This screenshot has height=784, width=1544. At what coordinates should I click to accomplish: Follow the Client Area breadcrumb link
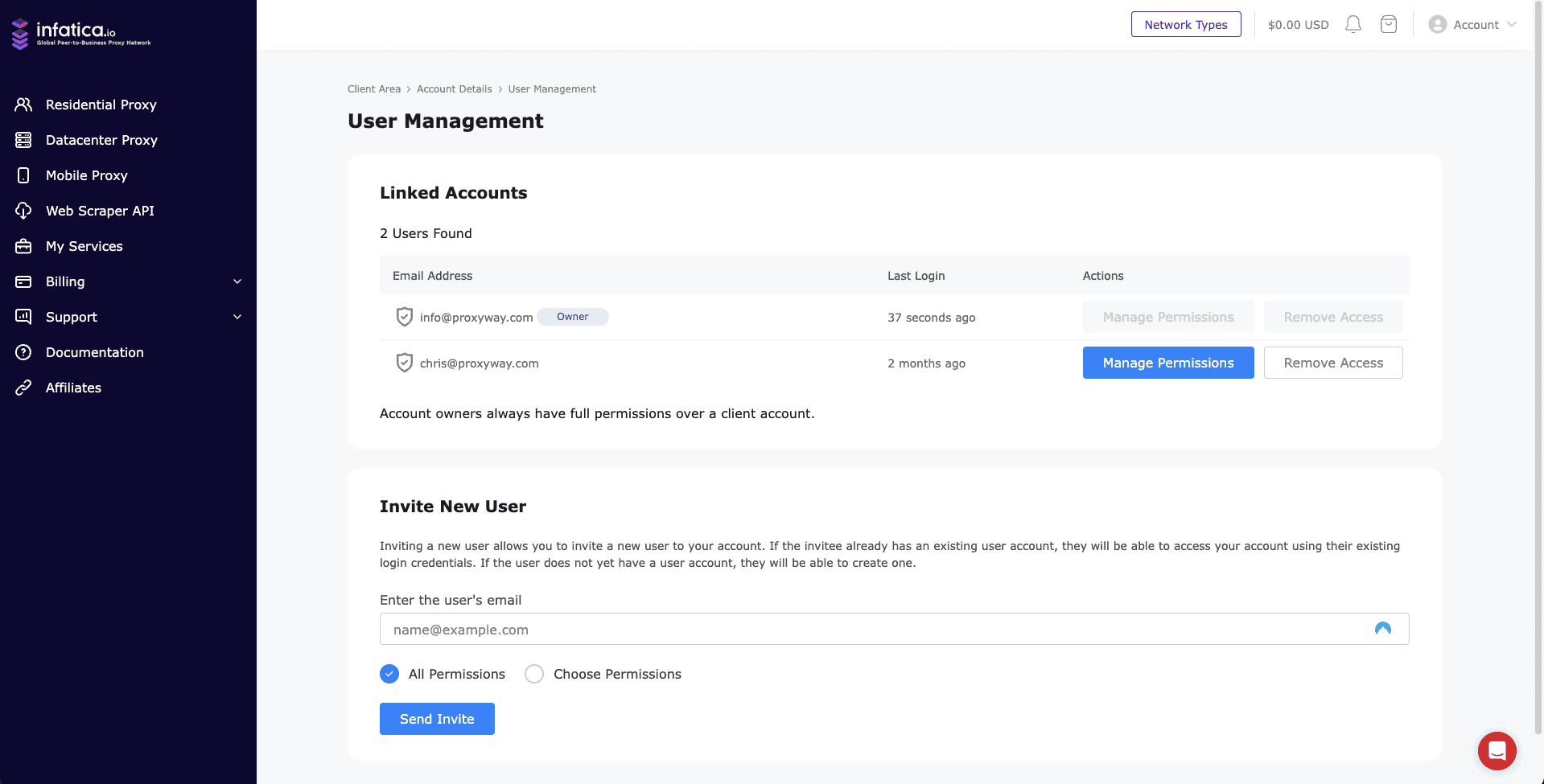(374, 89)
